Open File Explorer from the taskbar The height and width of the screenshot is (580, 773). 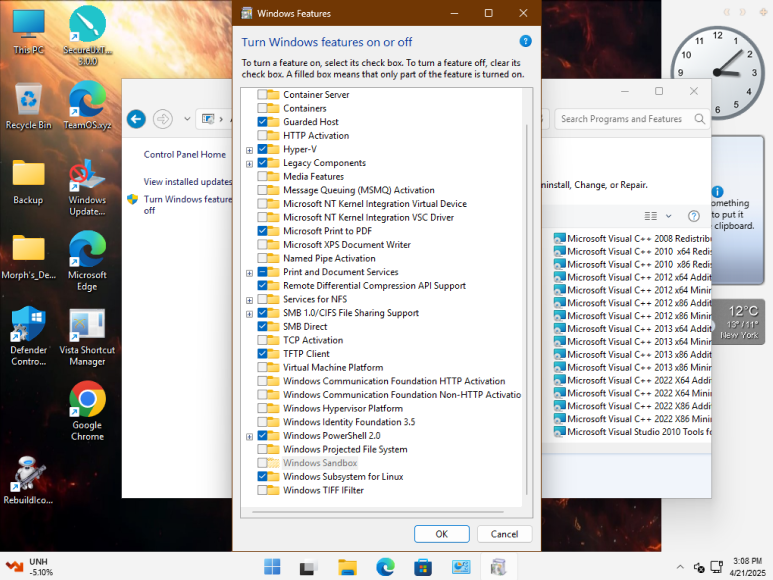[347, 567]
